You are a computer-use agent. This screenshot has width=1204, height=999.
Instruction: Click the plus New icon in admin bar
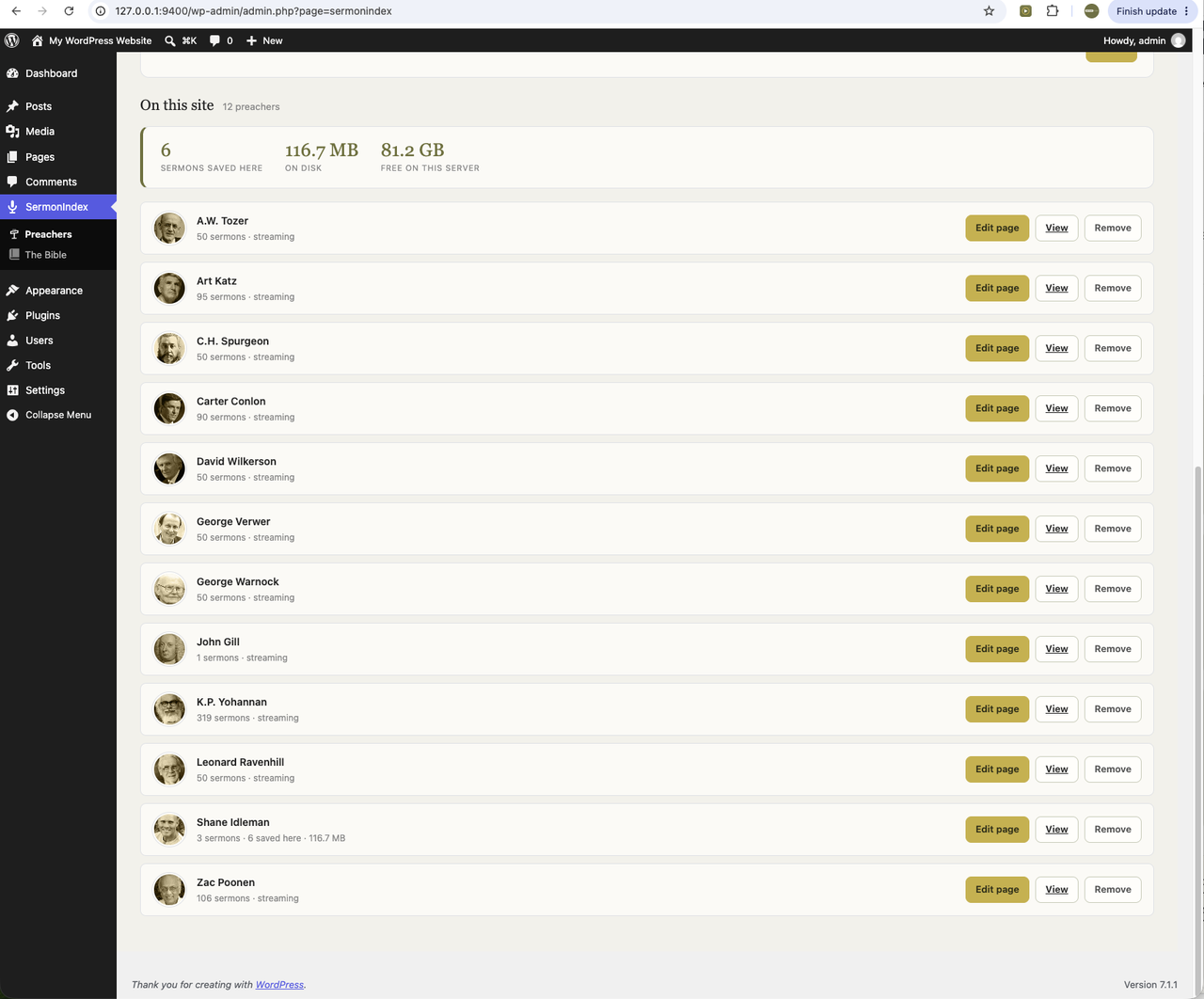[x=251, y=40]
